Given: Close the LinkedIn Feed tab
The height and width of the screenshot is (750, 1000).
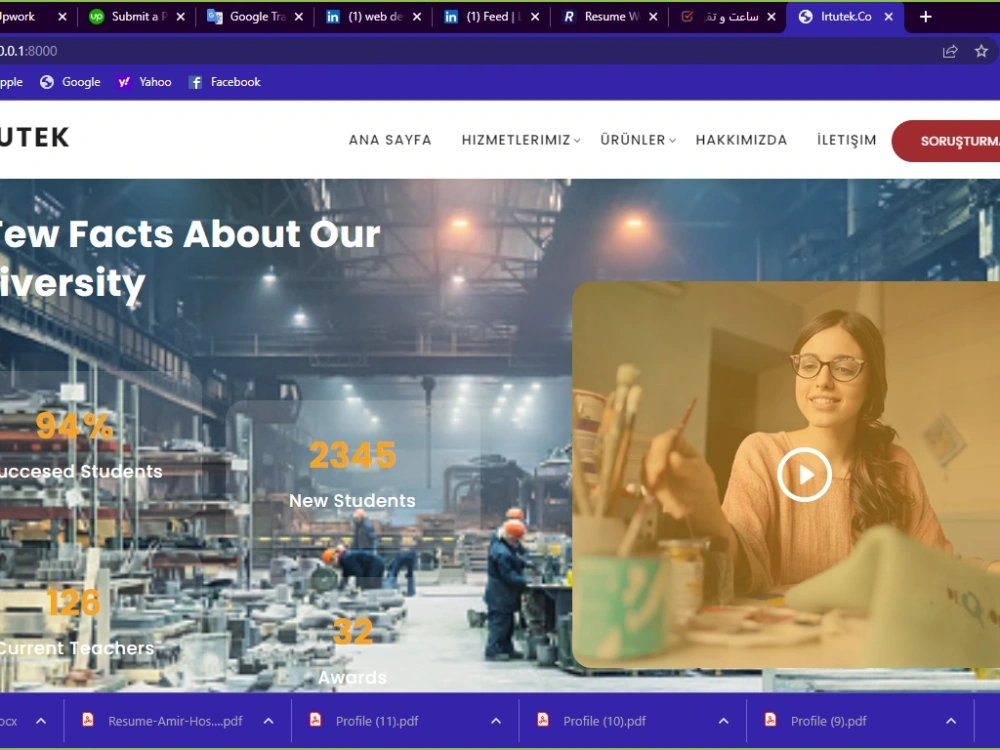Looking at the screenshot, I should pos(534,17).
